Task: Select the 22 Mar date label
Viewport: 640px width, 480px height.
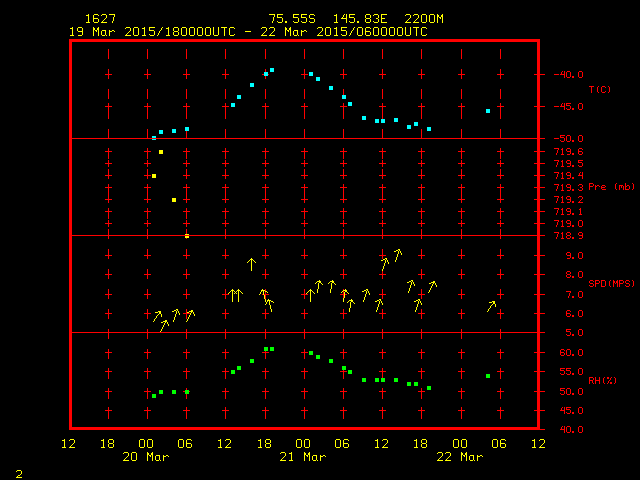Action: (x=460, y=457)
